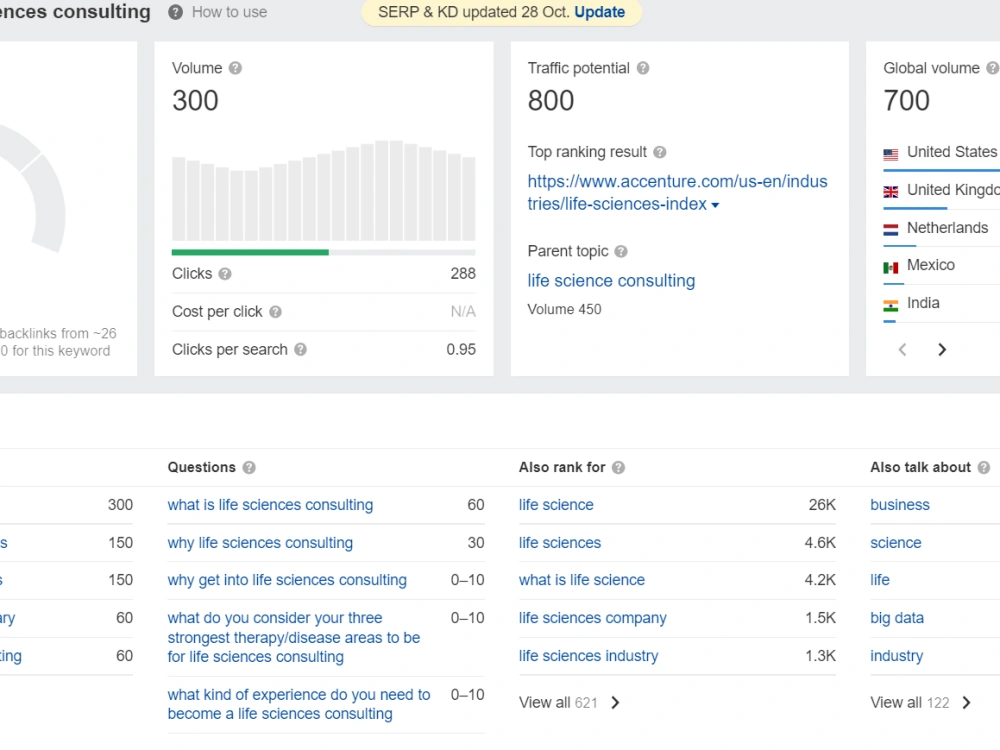Image resolution: width=1000 pixels, height=750 pixels.
Task: Click the Parent topic question mark icon
Action: click(621, 251)
